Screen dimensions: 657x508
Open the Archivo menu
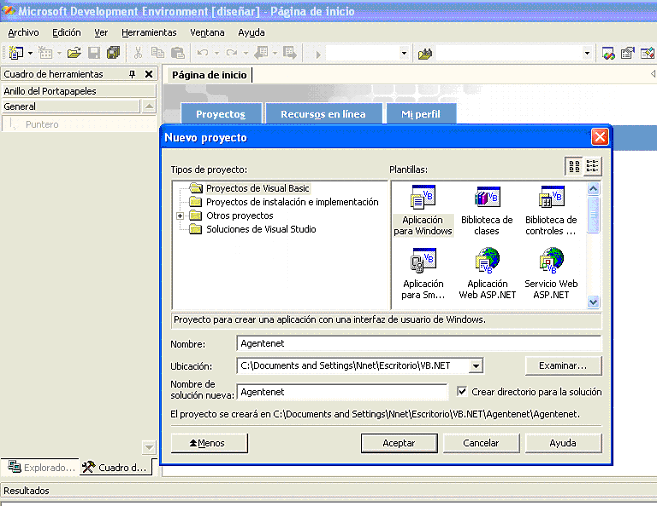(x=23, y=33)
